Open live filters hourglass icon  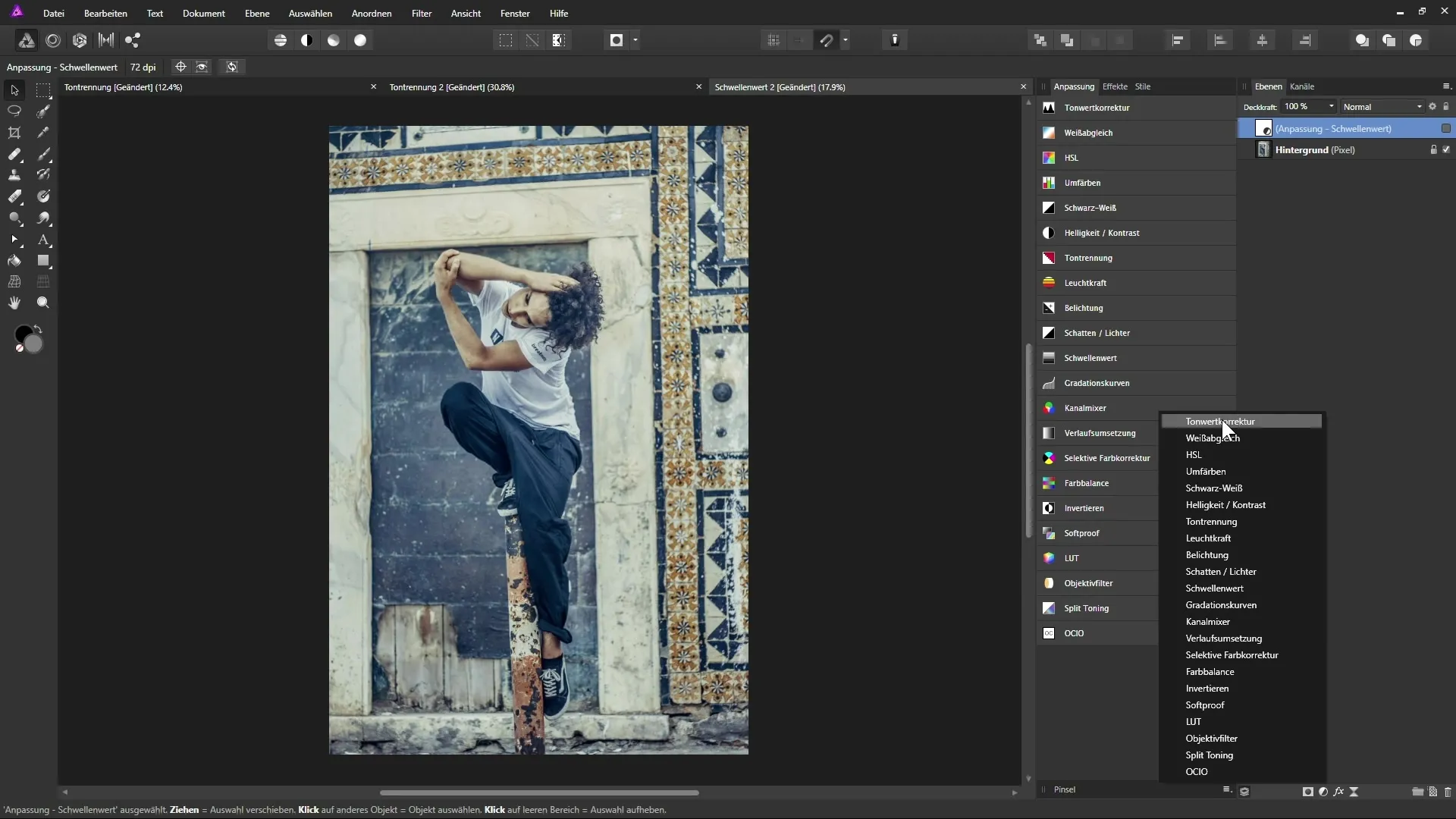click(1354, 792)
